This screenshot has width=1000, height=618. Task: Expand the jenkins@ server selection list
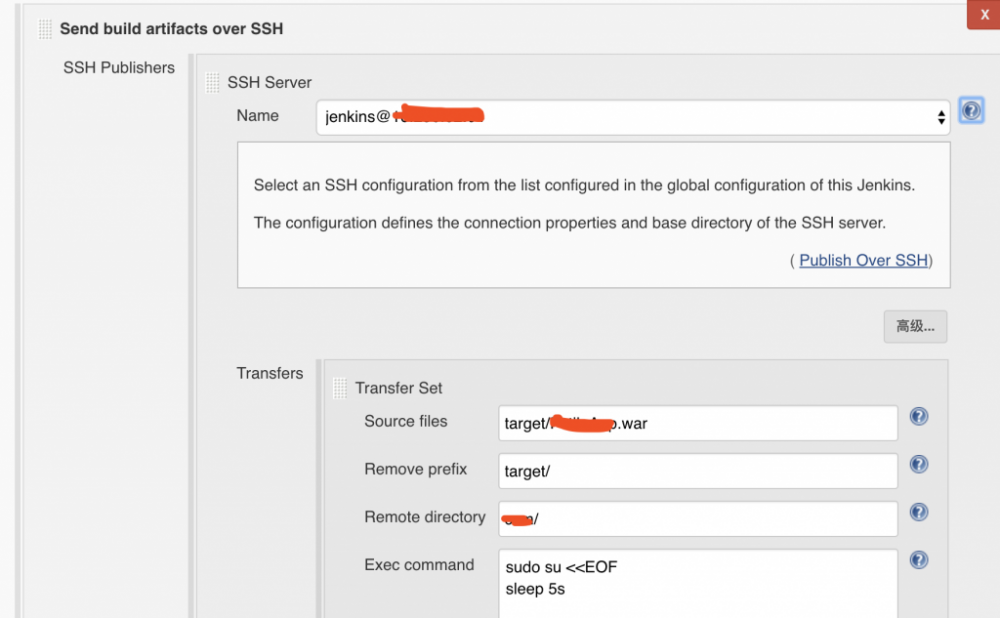coord(940,117)
